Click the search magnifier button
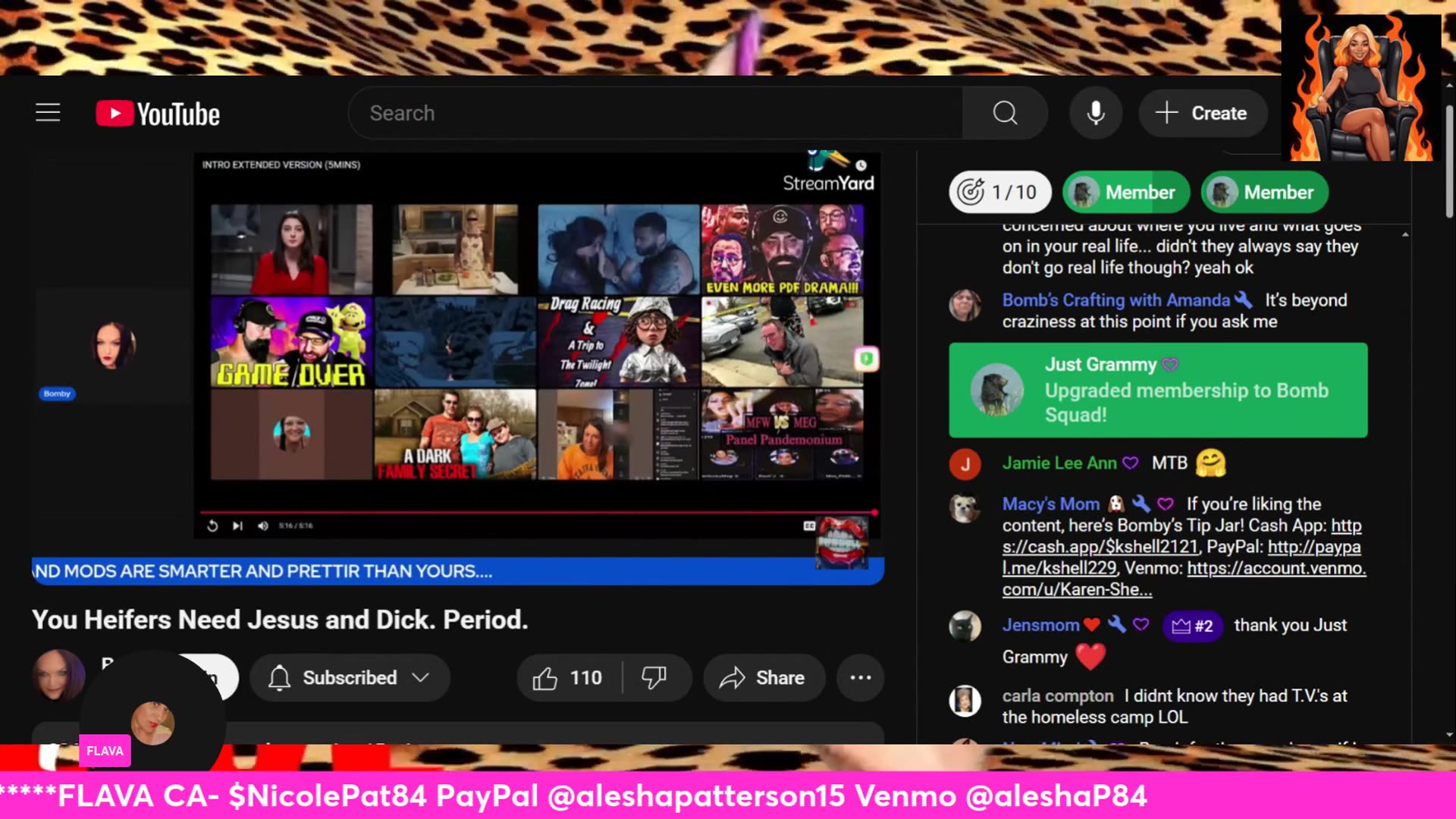The width and height of the screenshot is (1456, 819). [x=1005, y=113]
